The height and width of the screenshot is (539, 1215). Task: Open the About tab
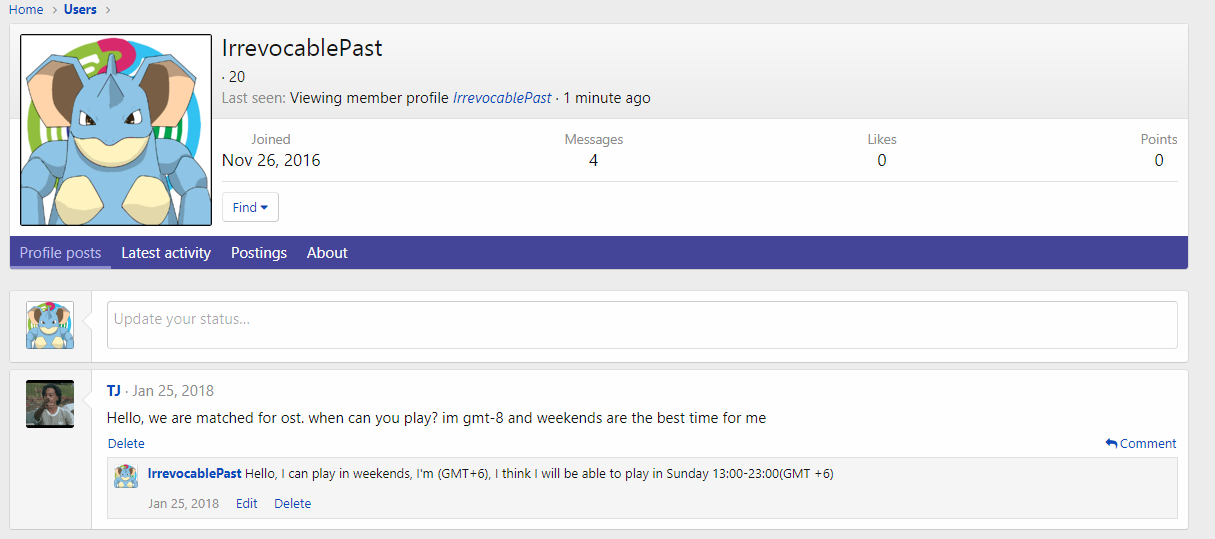[x=327, y=253]
